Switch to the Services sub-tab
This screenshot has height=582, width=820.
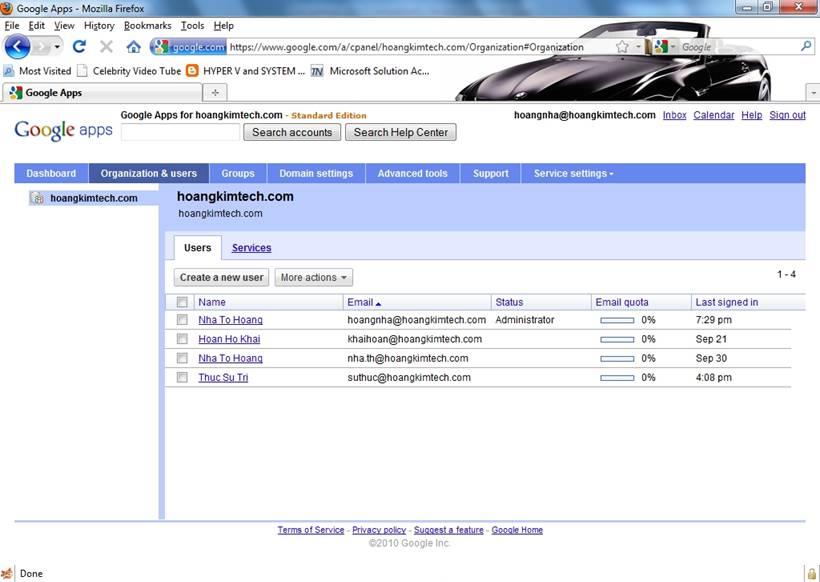252,248
